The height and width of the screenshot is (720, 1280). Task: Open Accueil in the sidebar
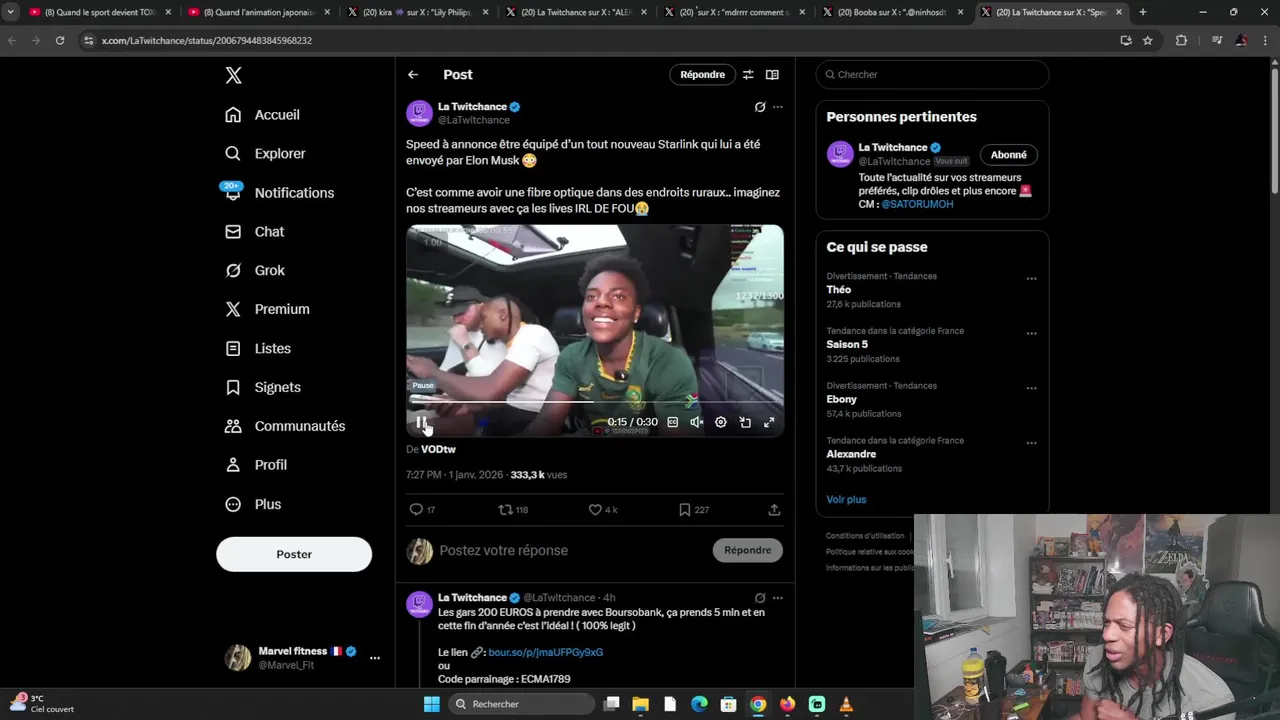(x=263, y=115)
